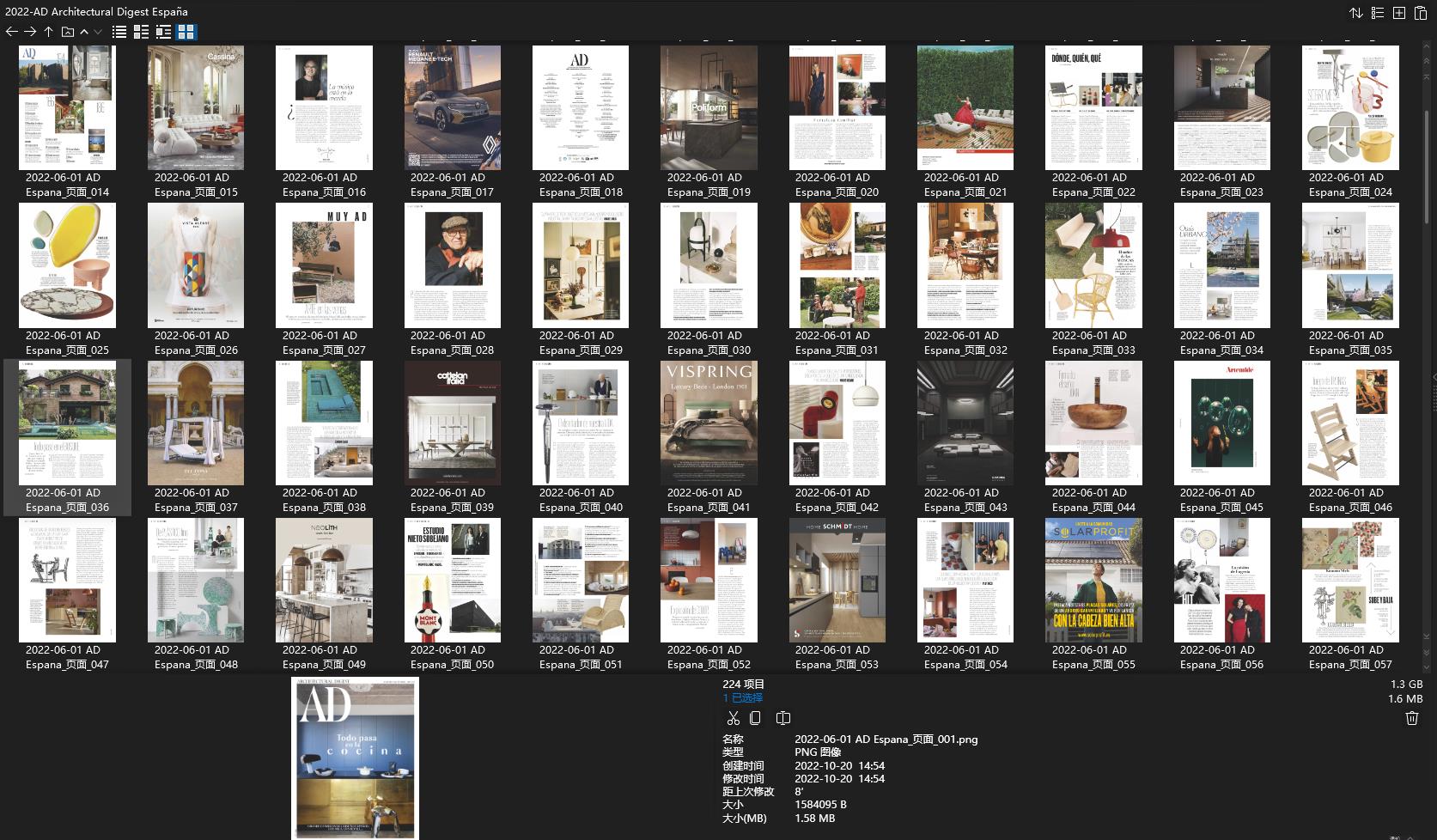Create a new item with the plus icon
The width and height of the screenshot is (1437, 840).
1398,13
